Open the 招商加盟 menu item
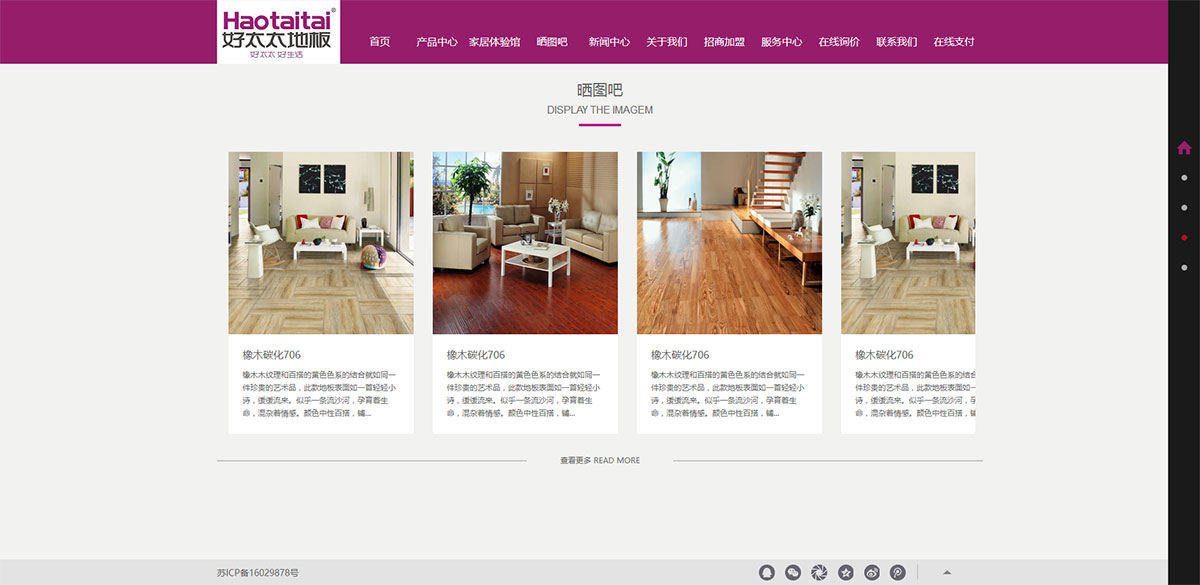Viewport: 1200px width, 585px height. [x=724, y=42]
